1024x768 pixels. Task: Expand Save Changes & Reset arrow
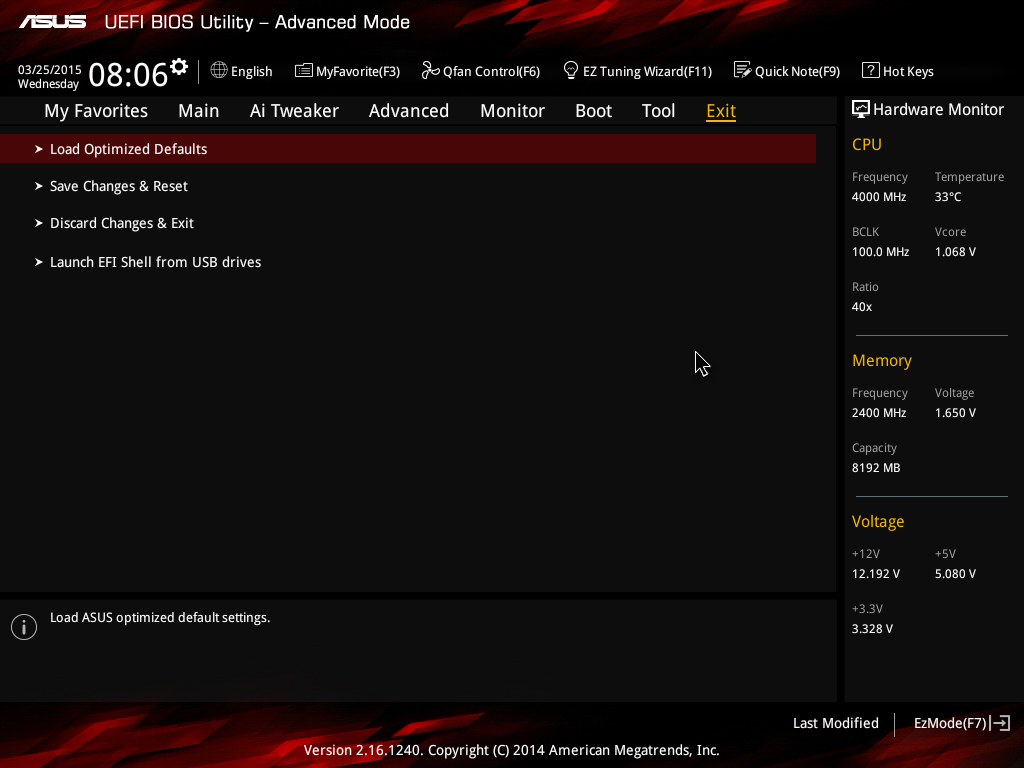(x=39, y=186)
